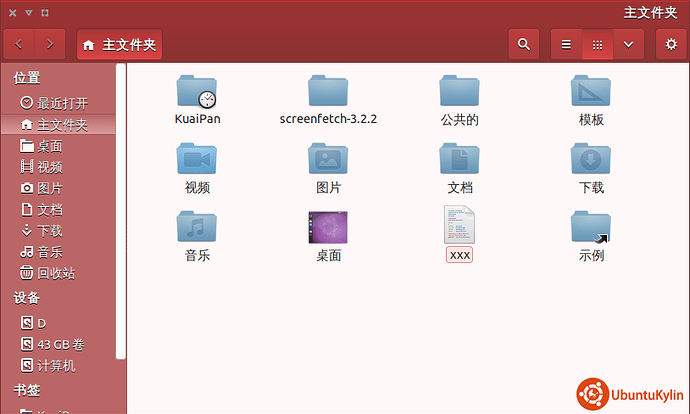Screen dimensions: 690x414
Task: Switch to list view
Action: 566,44
